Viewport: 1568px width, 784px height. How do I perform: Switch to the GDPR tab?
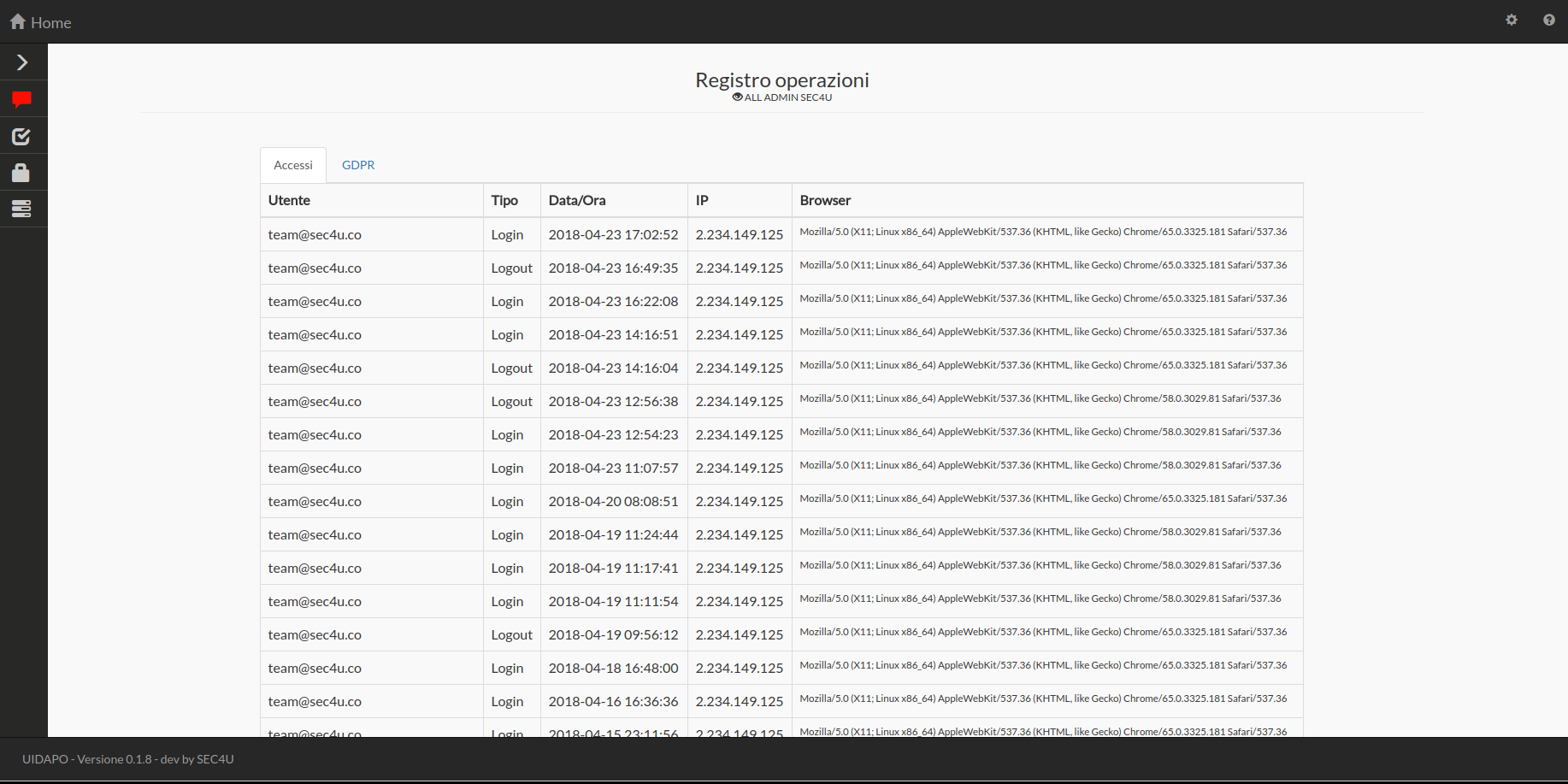click(x=358, y=165)
